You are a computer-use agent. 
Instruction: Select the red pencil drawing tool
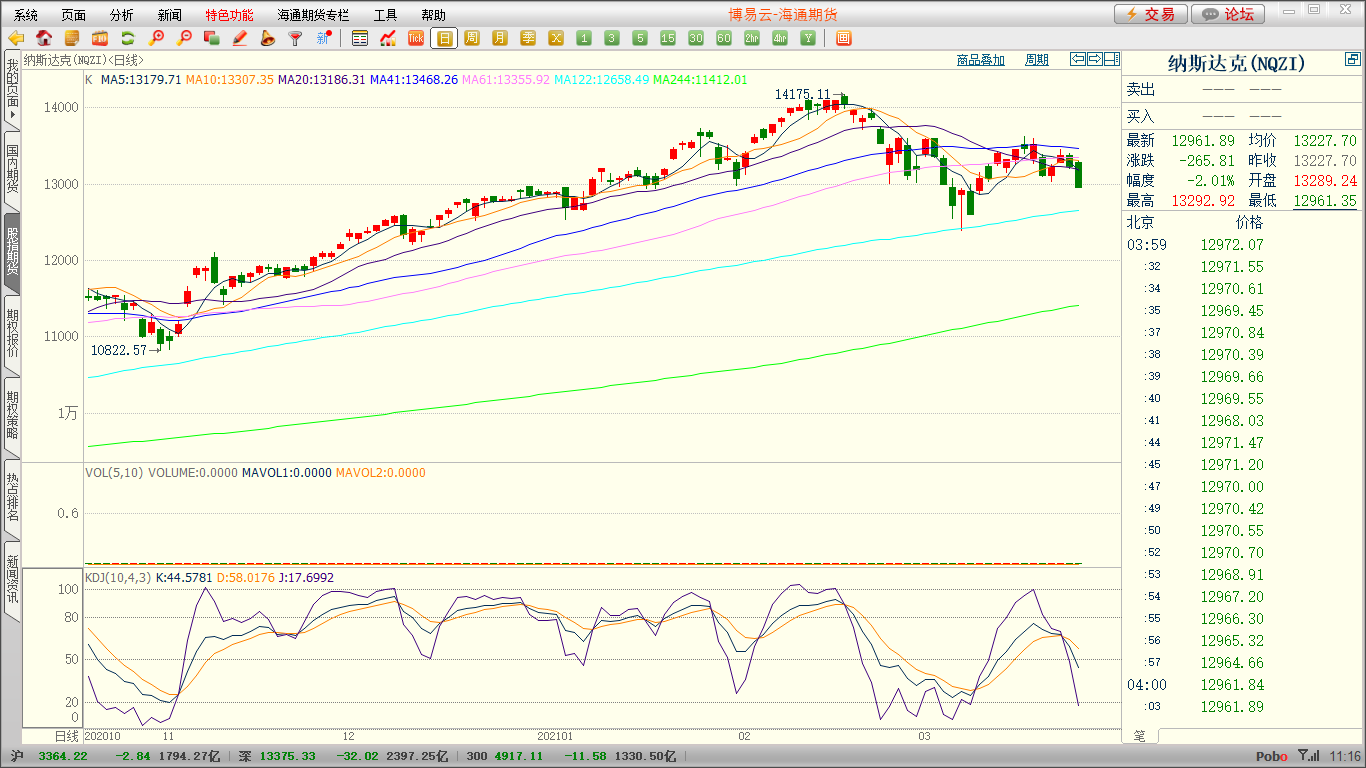coord(239,38)
